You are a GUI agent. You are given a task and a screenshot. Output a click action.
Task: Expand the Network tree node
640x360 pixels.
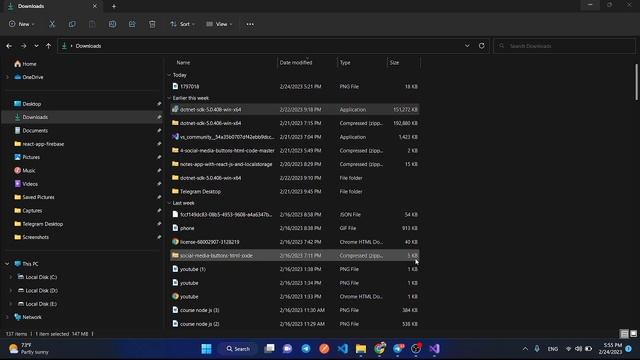[x=7, y=317]
